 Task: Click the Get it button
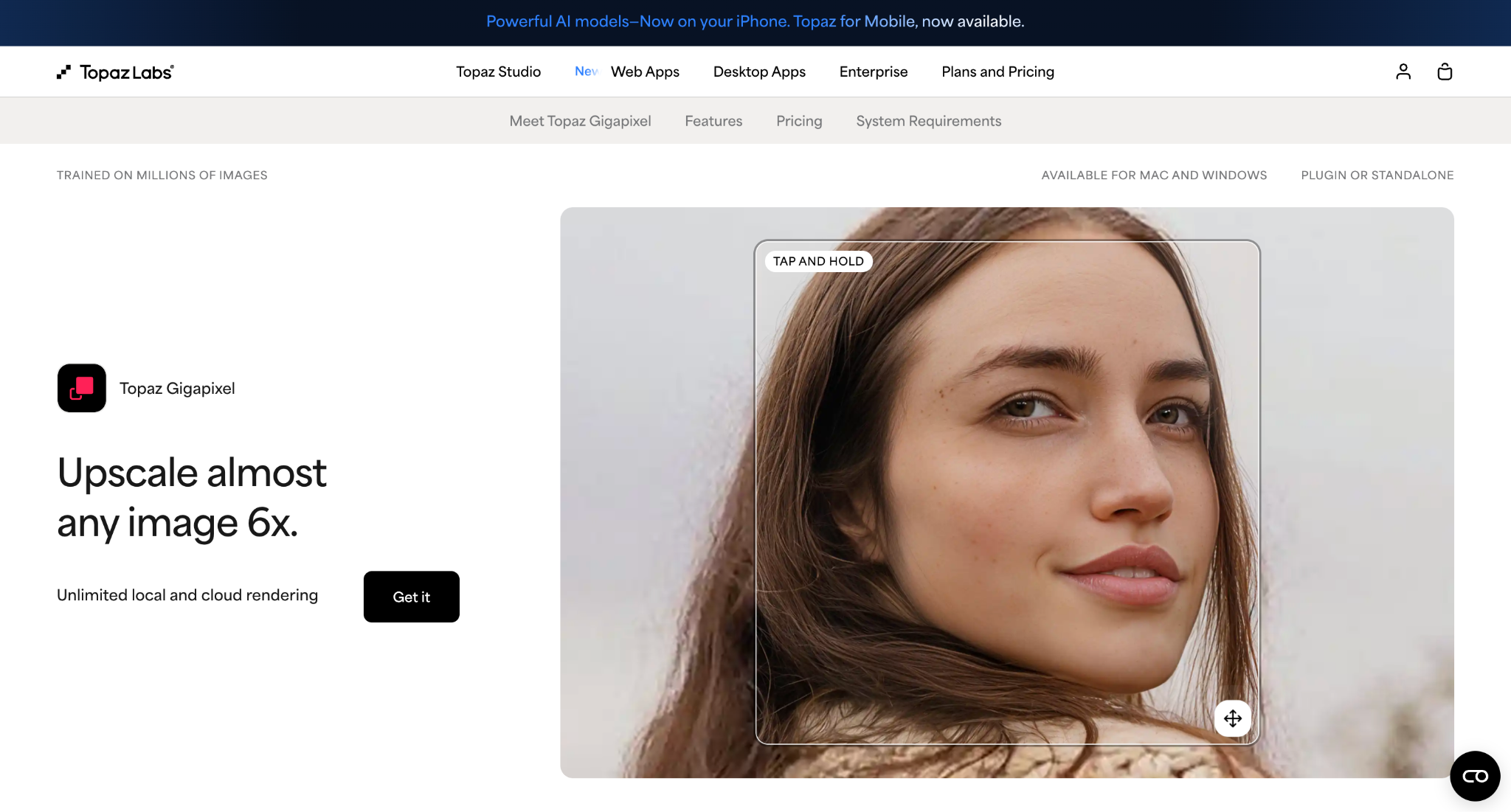412,597
